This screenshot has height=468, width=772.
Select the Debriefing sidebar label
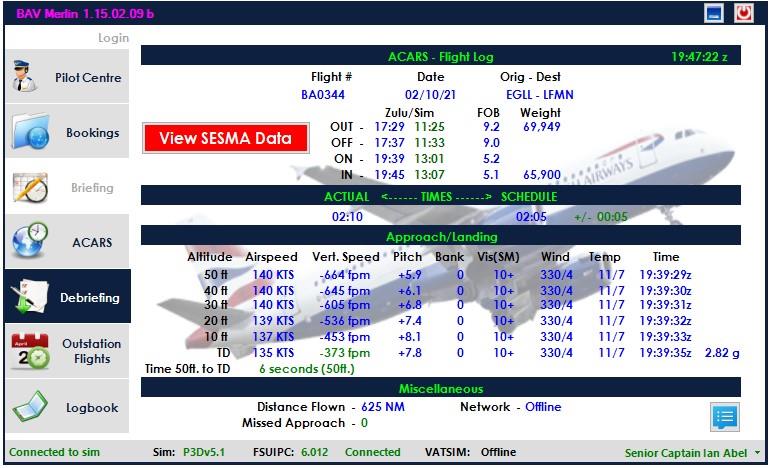(x=90, y=298)
